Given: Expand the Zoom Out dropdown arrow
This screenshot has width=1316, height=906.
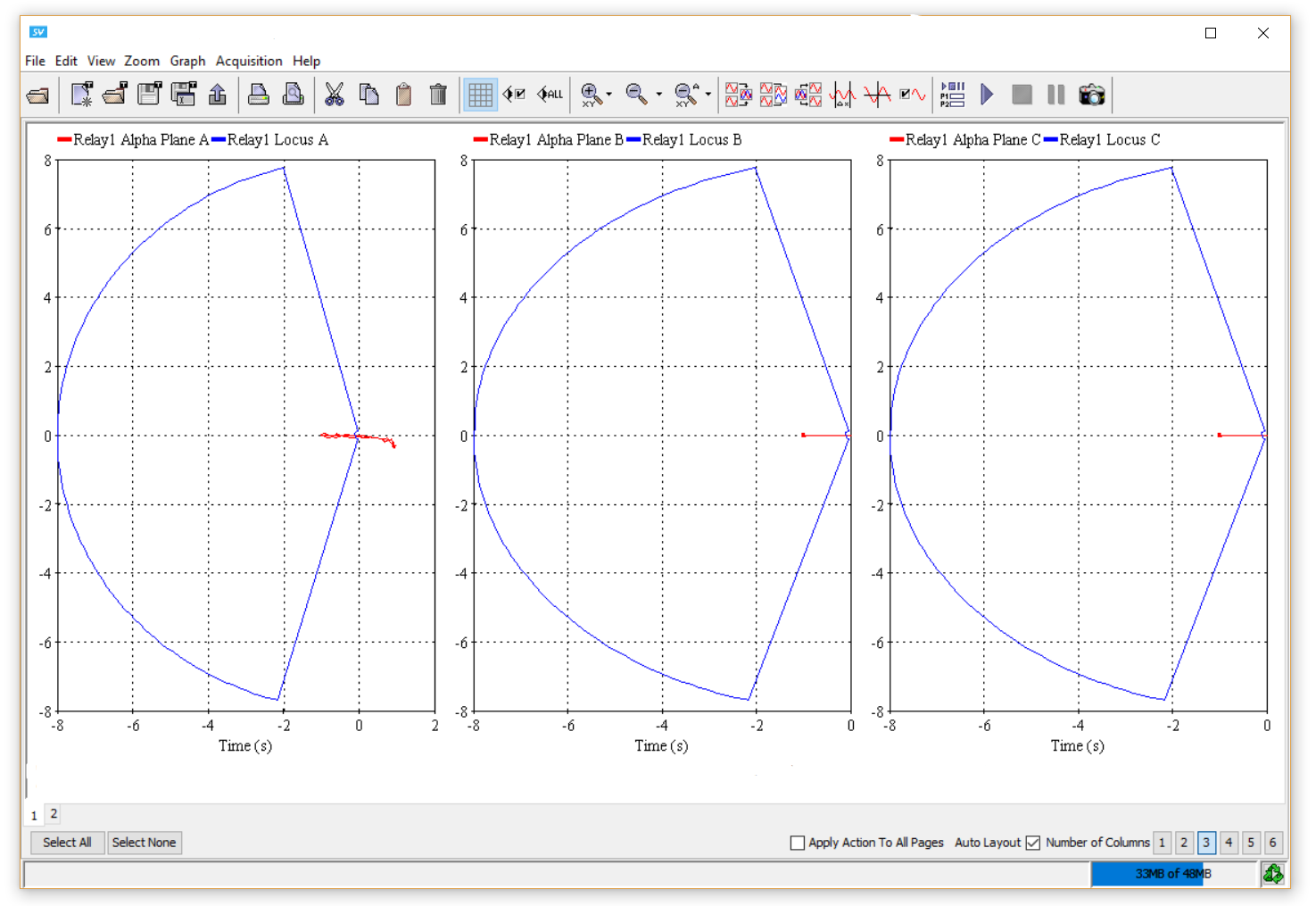Looking at the screenshot, I should [659, 95].
